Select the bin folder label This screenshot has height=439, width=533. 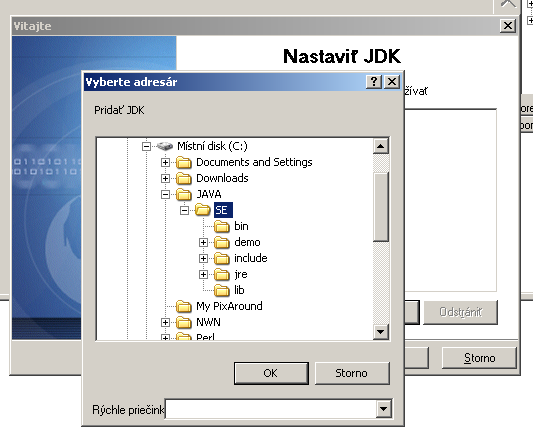[241, 226]
